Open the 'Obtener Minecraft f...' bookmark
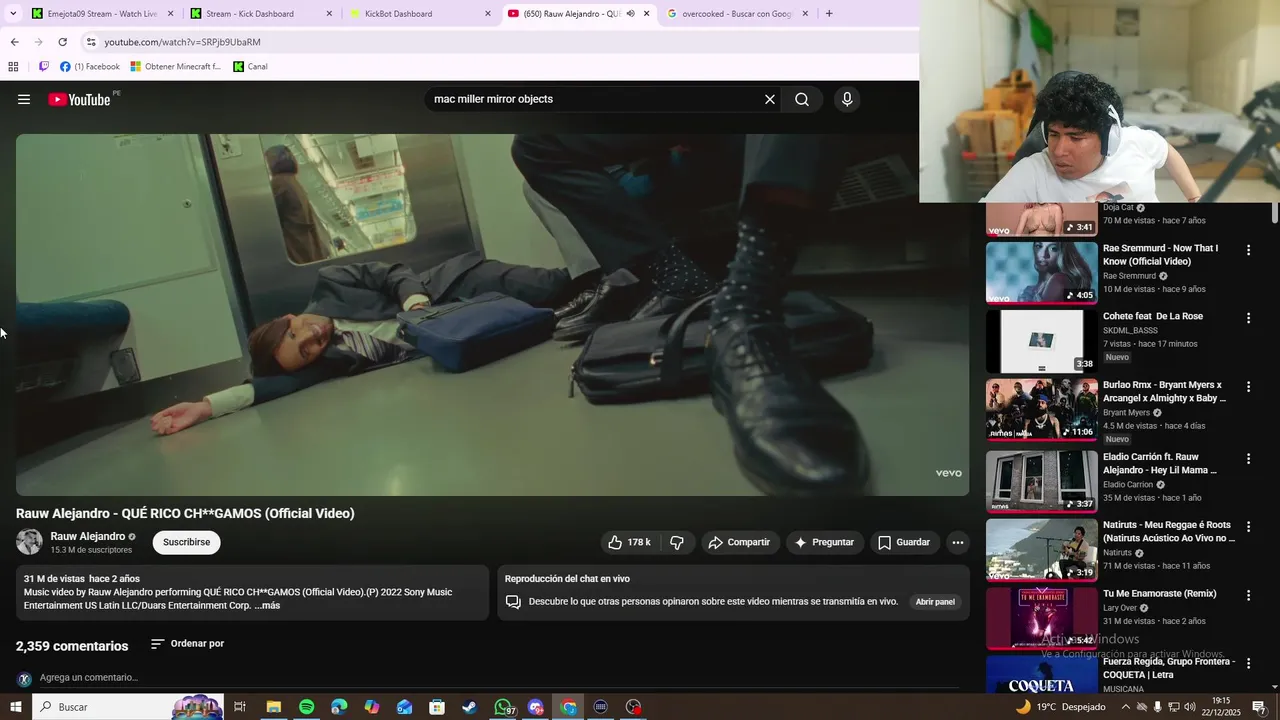Viewport: 1280px width, 720px height. (x=176, y=67)
